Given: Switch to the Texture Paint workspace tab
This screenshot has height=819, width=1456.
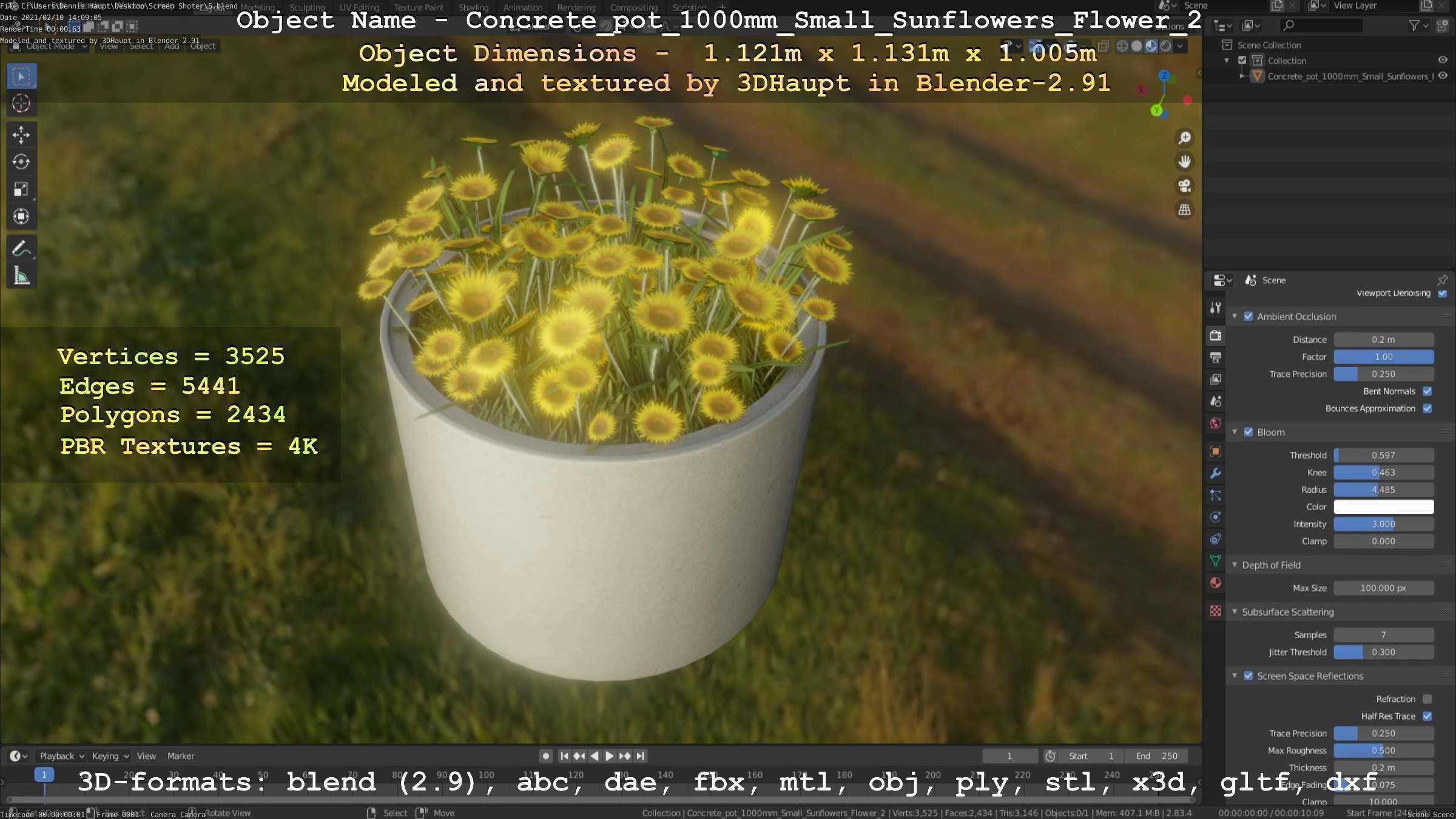Looking at the screenshot, I should click(419, 7).
